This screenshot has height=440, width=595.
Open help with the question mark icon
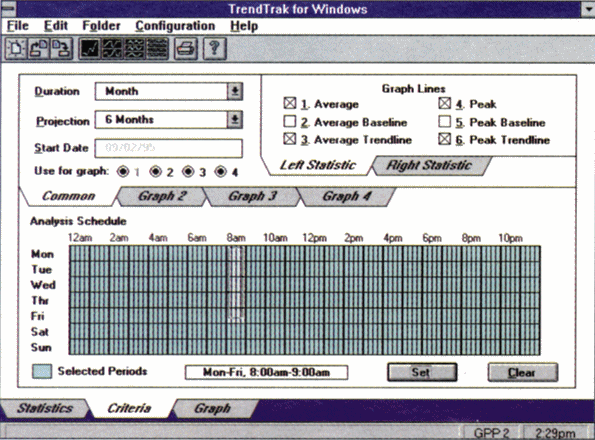coord(215,49)
